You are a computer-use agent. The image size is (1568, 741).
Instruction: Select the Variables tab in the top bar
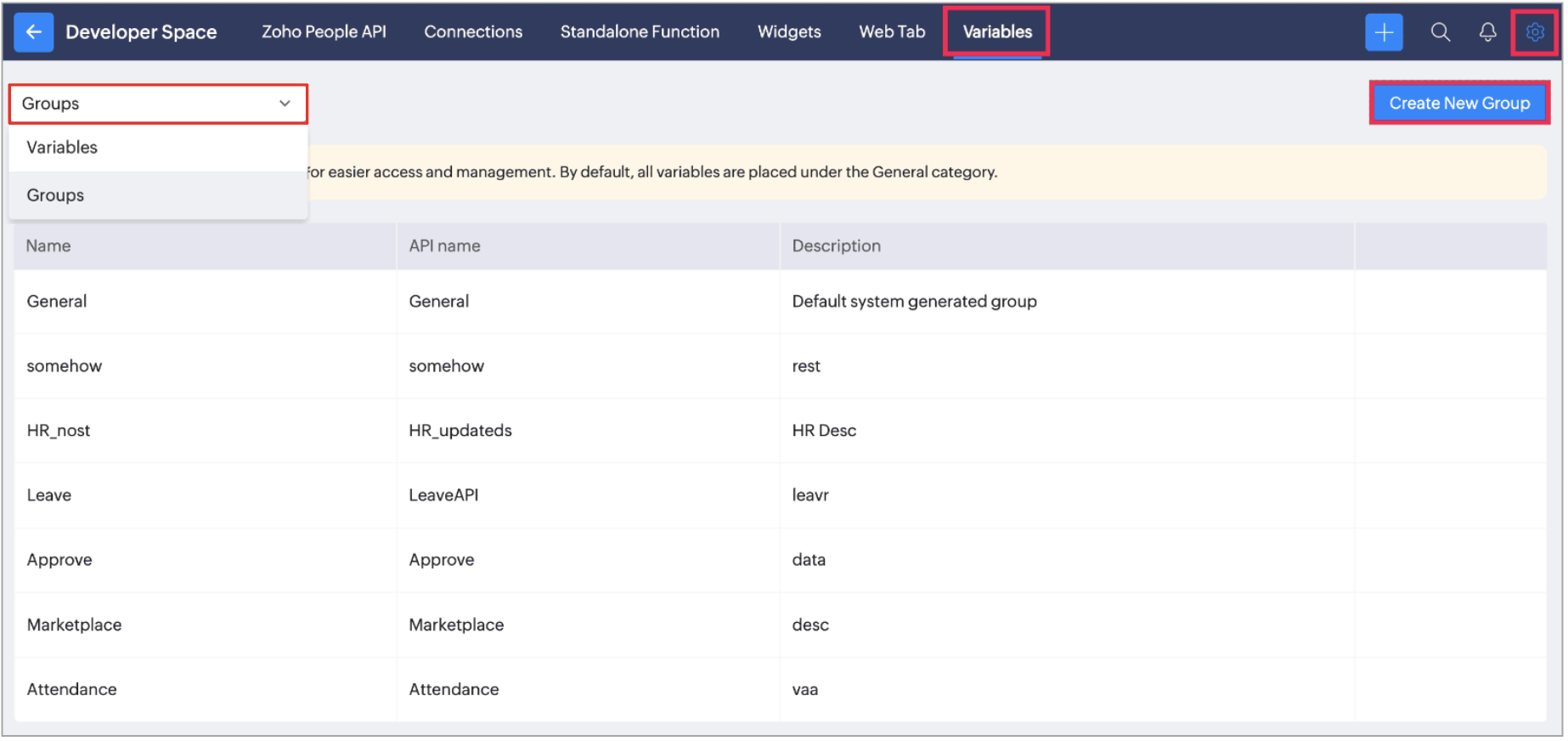coord(997,32)
